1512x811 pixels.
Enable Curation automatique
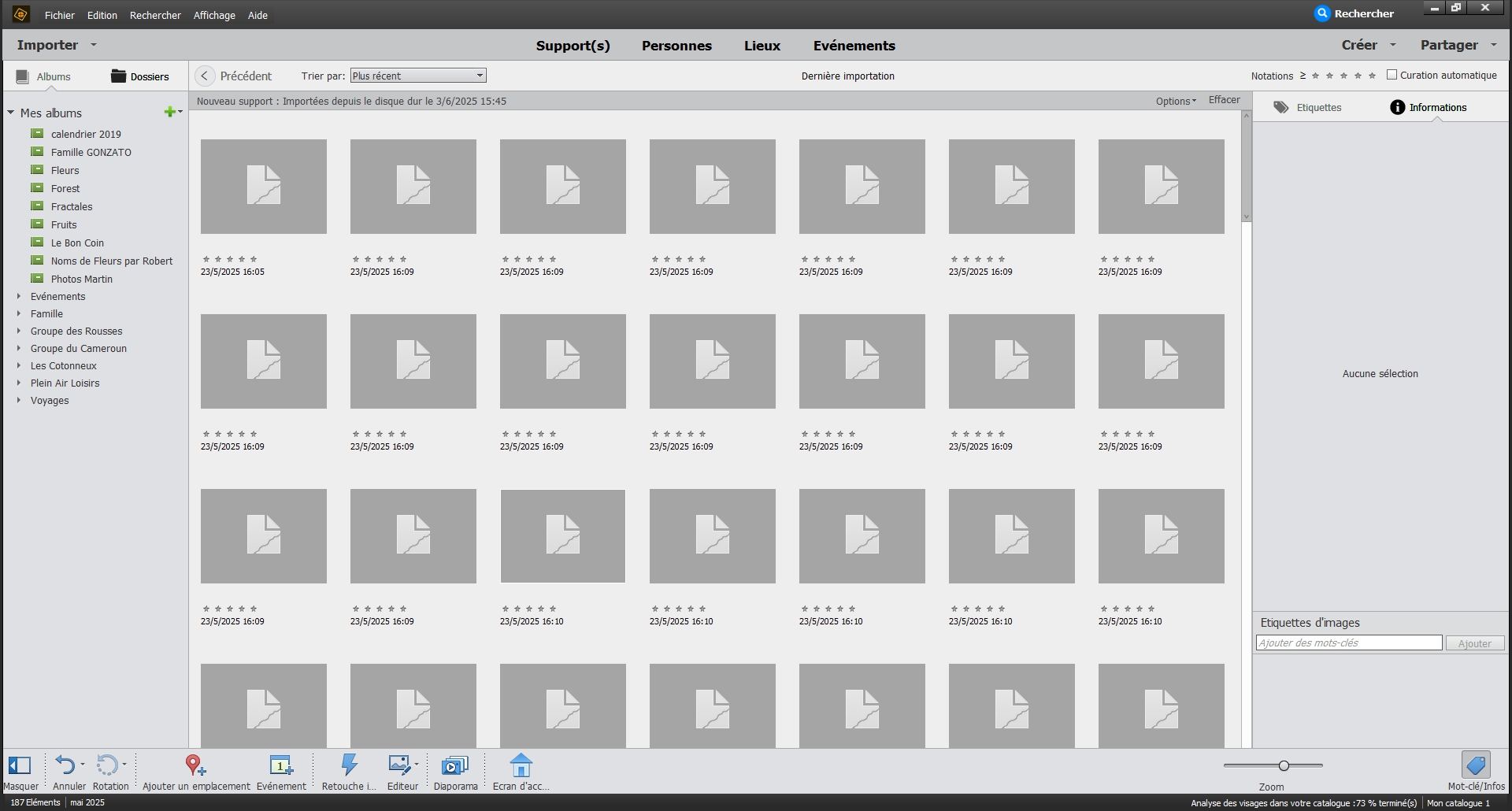tap(1393, 74)
